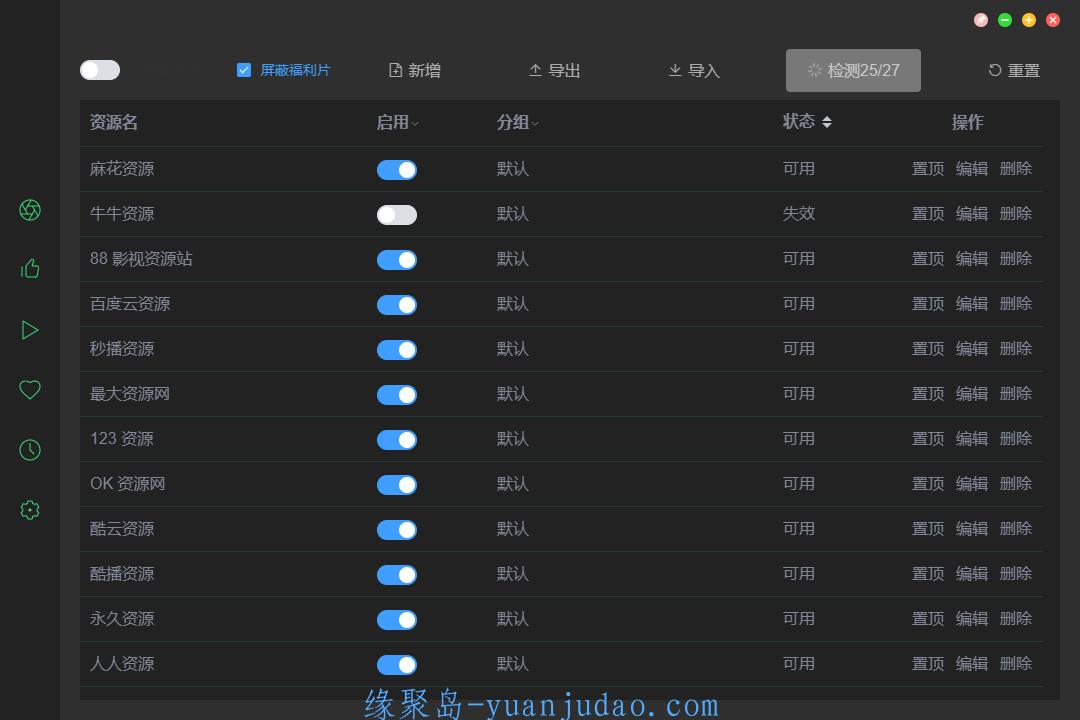Select the 最大资源网 name cell
The width and height of the screenshot is (1080, 720).
coord(130,393)
